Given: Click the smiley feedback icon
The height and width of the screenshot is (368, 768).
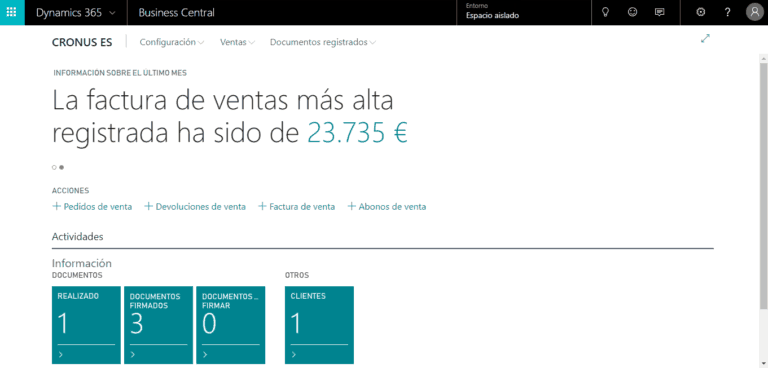Looking at the screenshot, I should [632, 12].
